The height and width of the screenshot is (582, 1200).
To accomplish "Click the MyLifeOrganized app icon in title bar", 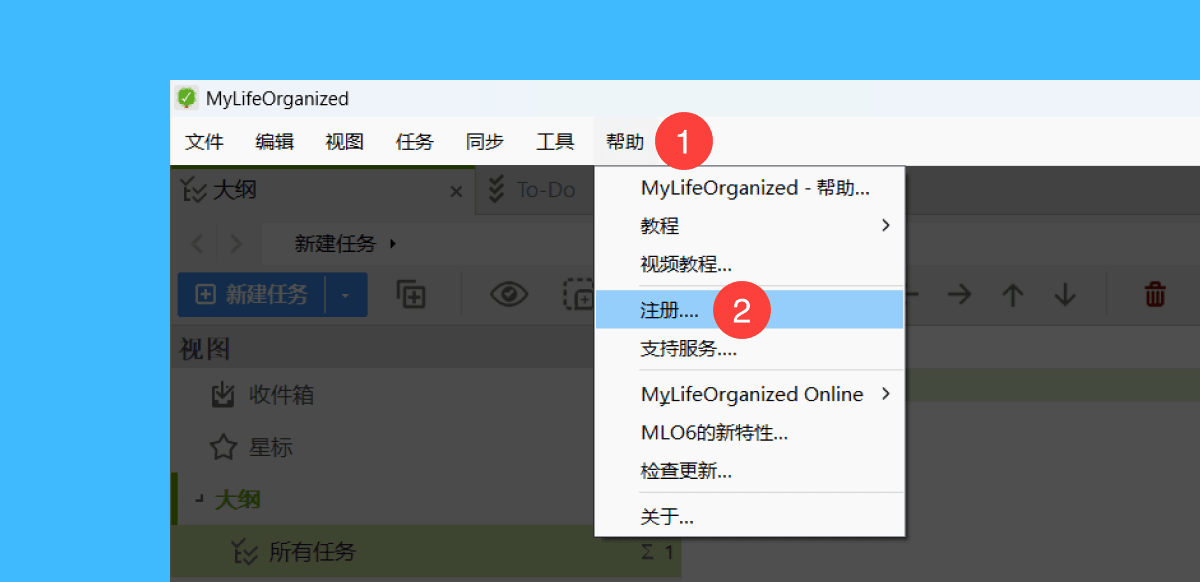I will [186, 98].
